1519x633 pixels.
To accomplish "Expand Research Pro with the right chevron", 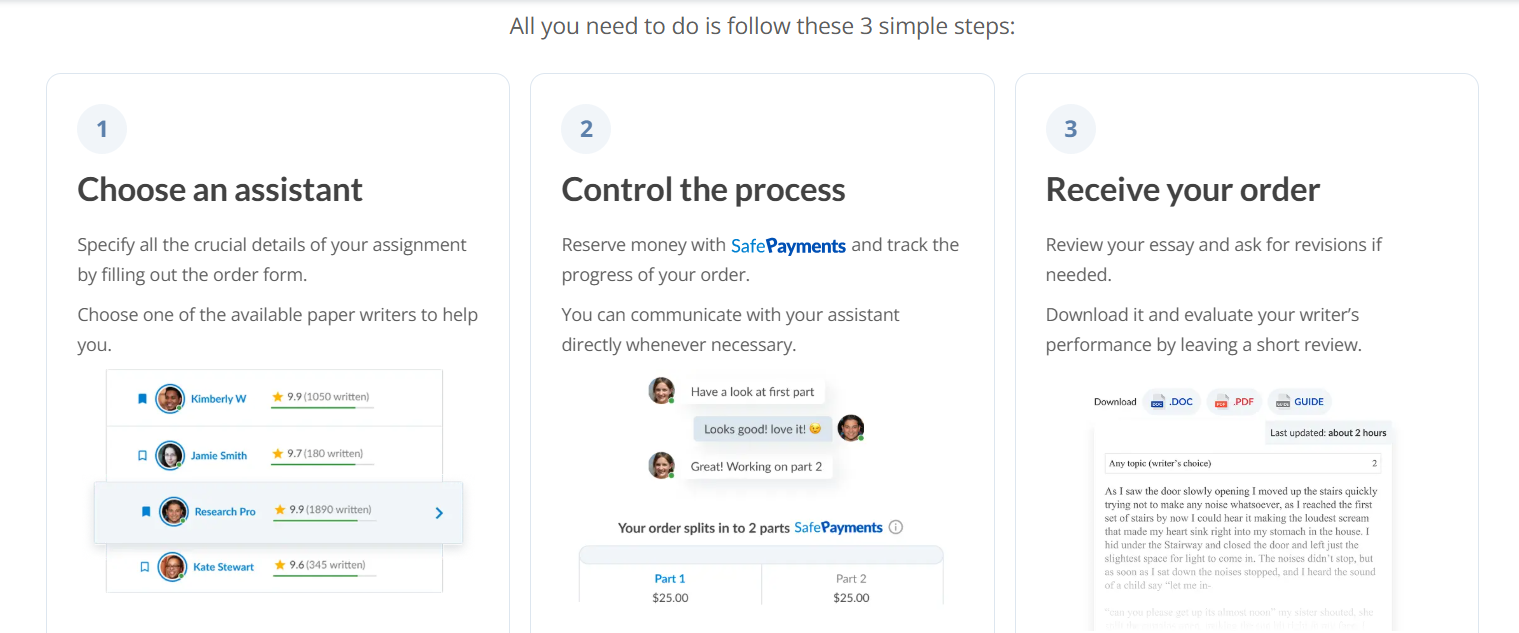I will pos(439,513).
